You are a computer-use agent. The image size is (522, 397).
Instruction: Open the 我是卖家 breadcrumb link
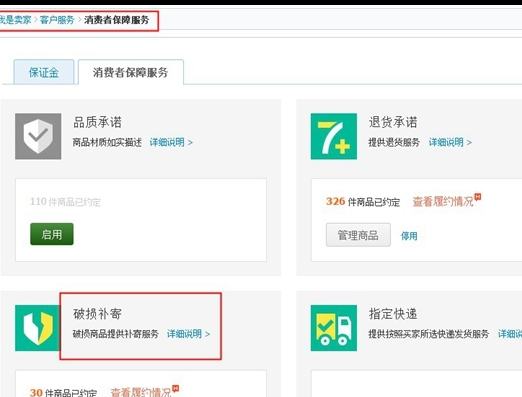coord(15,20)
